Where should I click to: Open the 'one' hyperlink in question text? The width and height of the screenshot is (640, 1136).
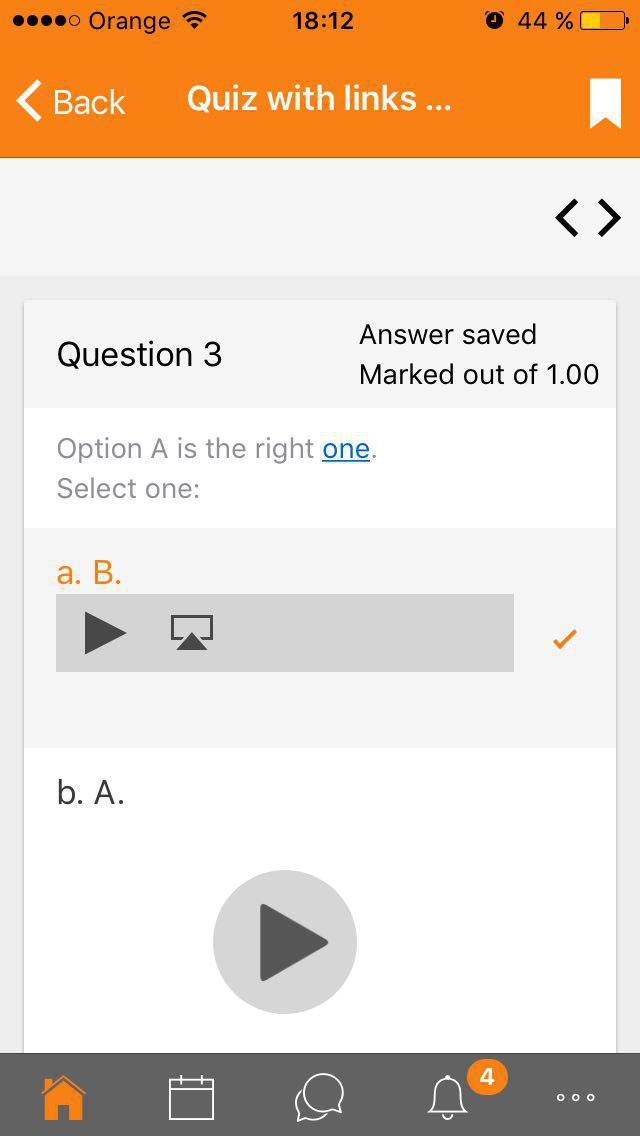346,448
